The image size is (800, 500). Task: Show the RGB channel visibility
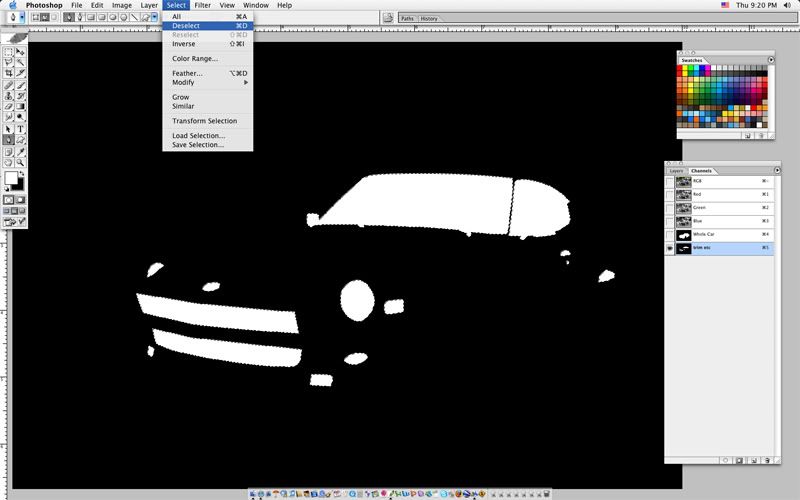670,182
